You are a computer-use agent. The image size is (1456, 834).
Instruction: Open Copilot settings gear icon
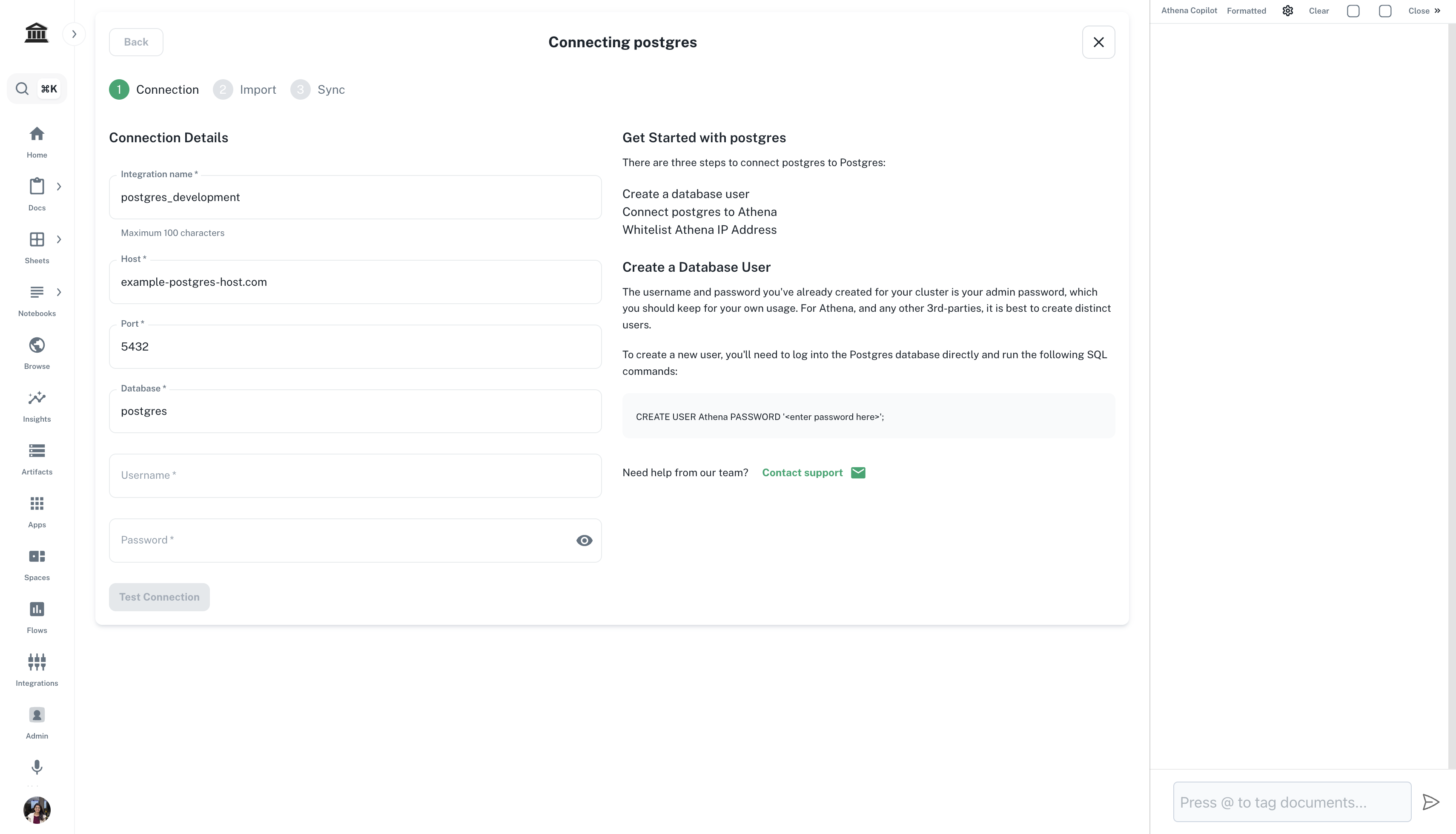1287,11
